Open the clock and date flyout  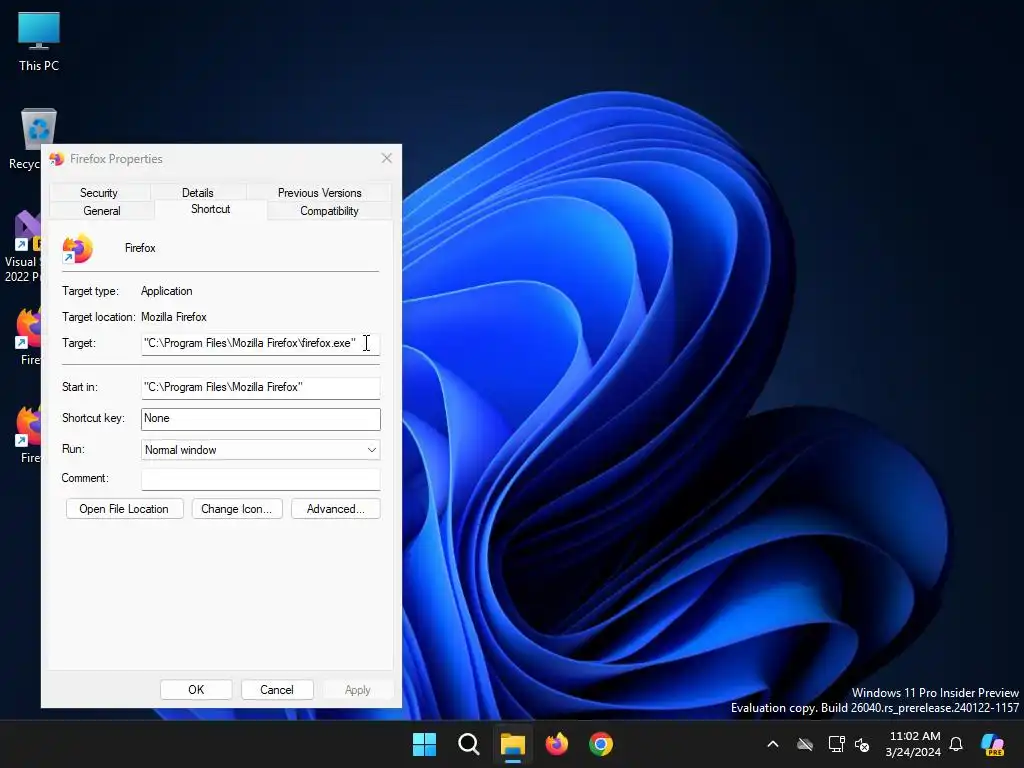click(x=913, y=744)
